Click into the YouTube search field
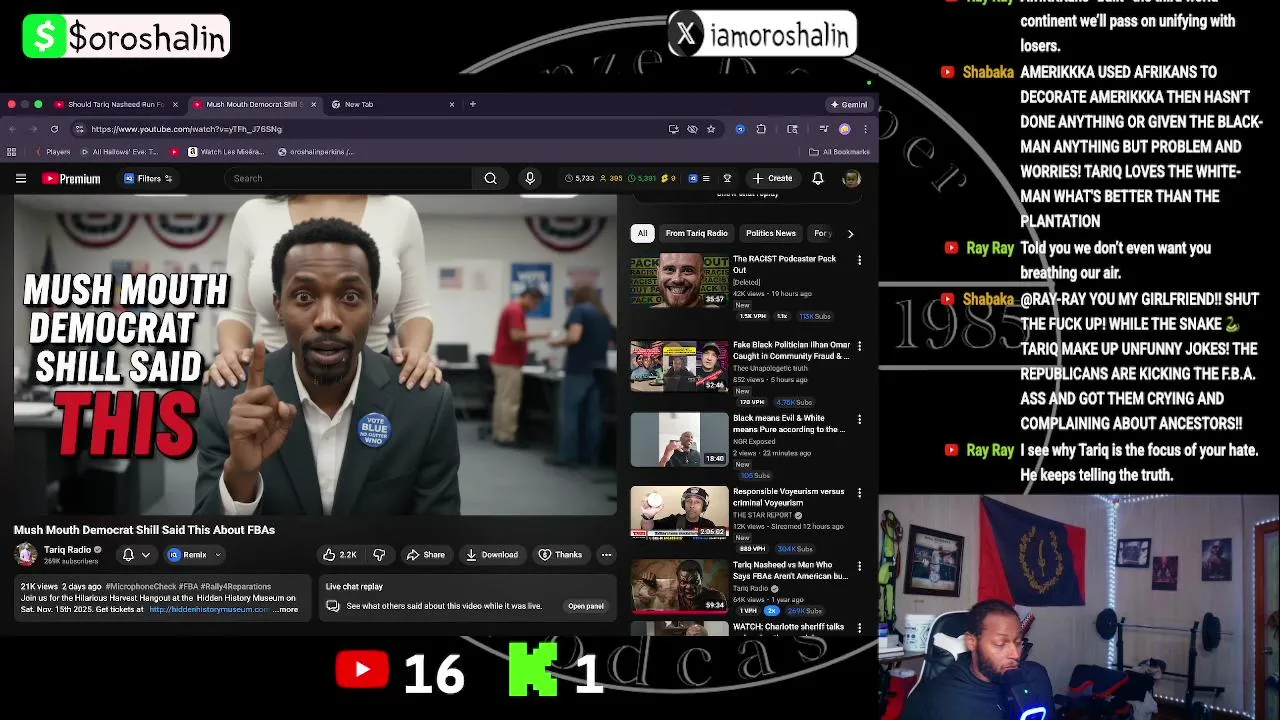This screenshot has height=720, width=1280. (347, 178)
